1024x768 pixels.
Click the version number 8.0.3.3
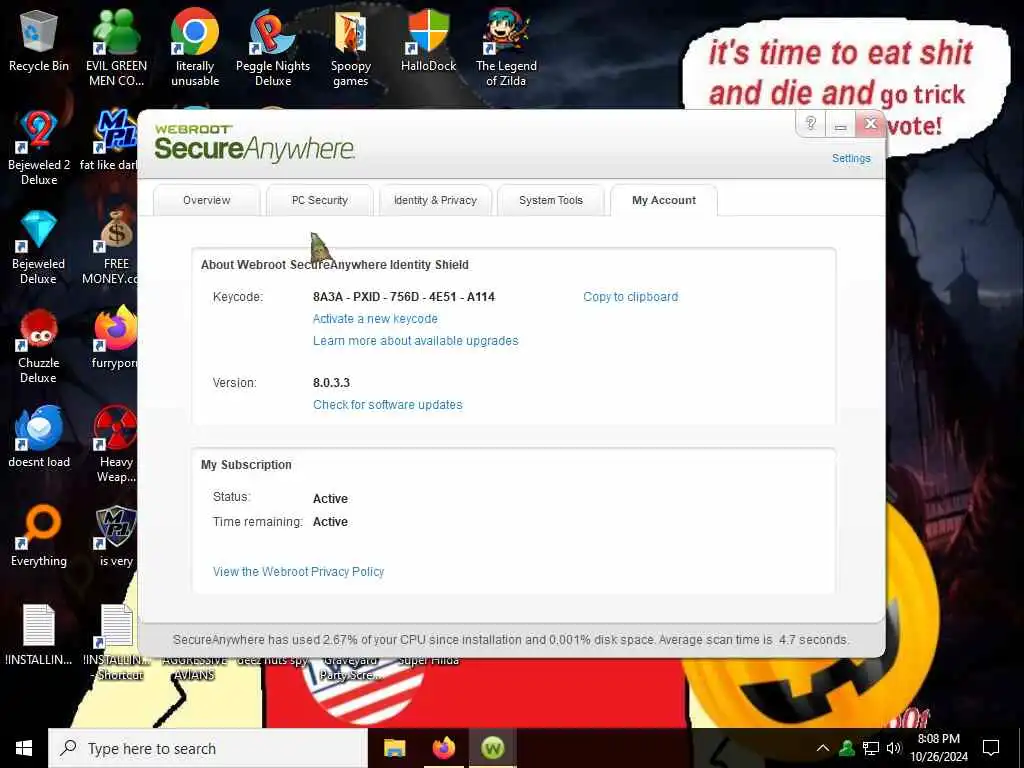pyautogui.click(x=331, y=383)
